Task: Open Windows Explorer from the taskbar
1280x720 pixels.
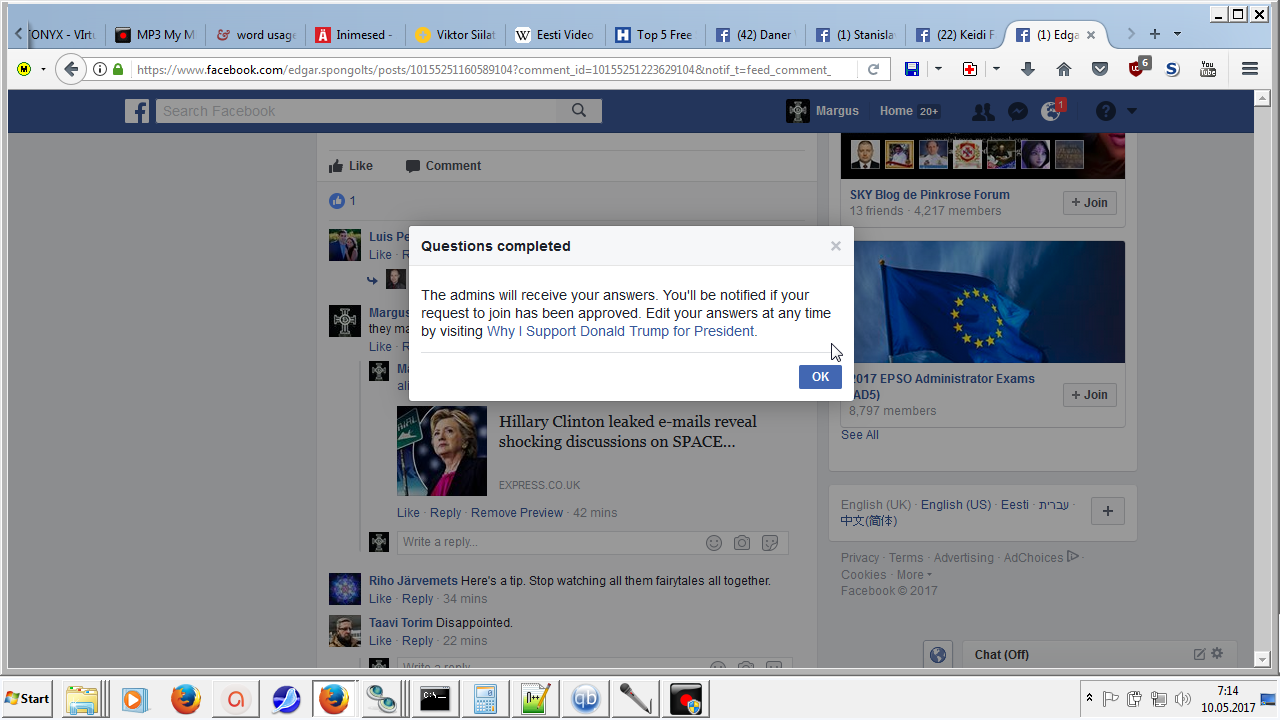Action: (82, 699)
